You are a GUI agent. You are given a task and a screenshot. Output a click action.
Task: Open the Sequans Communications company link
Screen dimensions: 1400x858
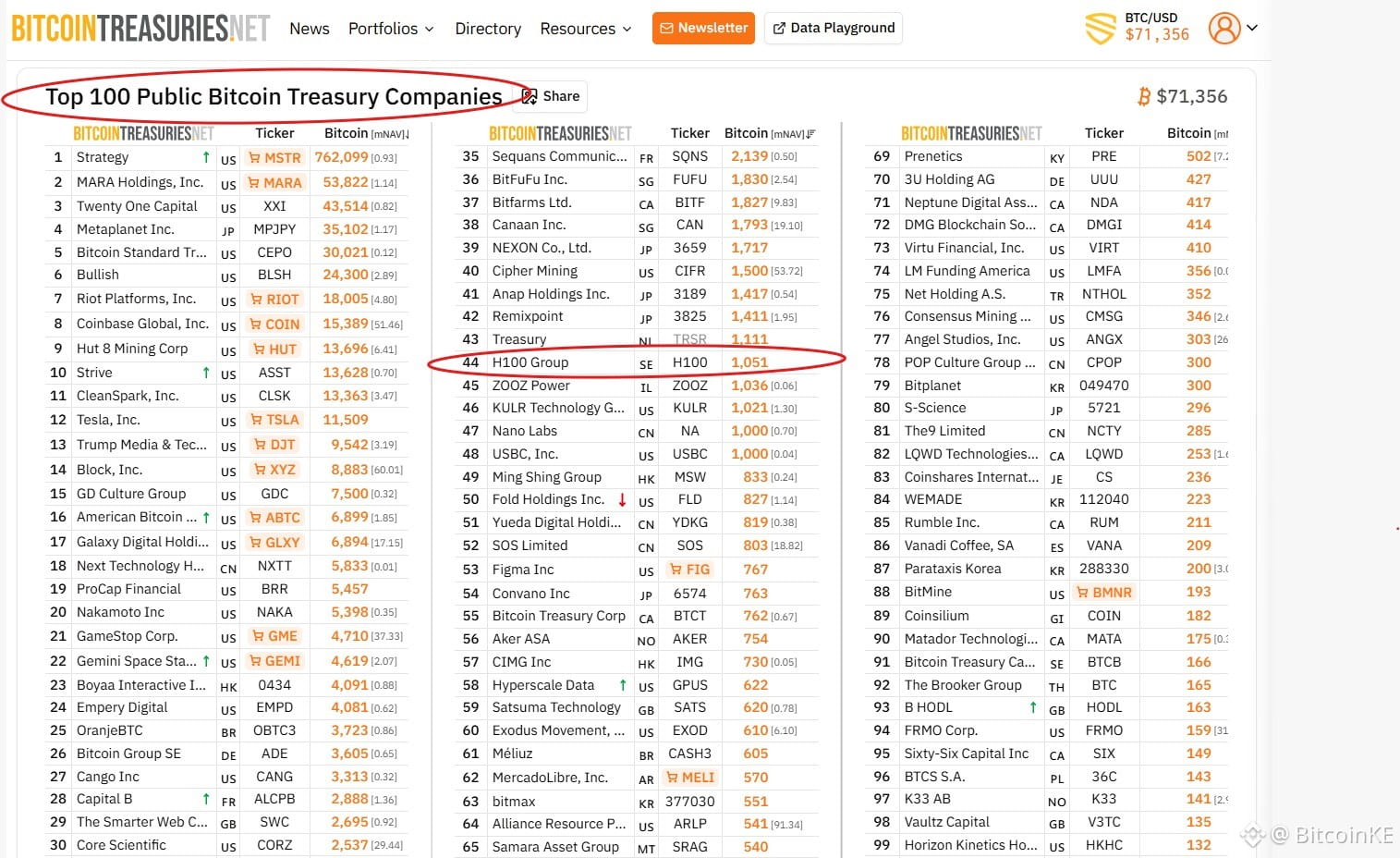[x=559, y=156]
